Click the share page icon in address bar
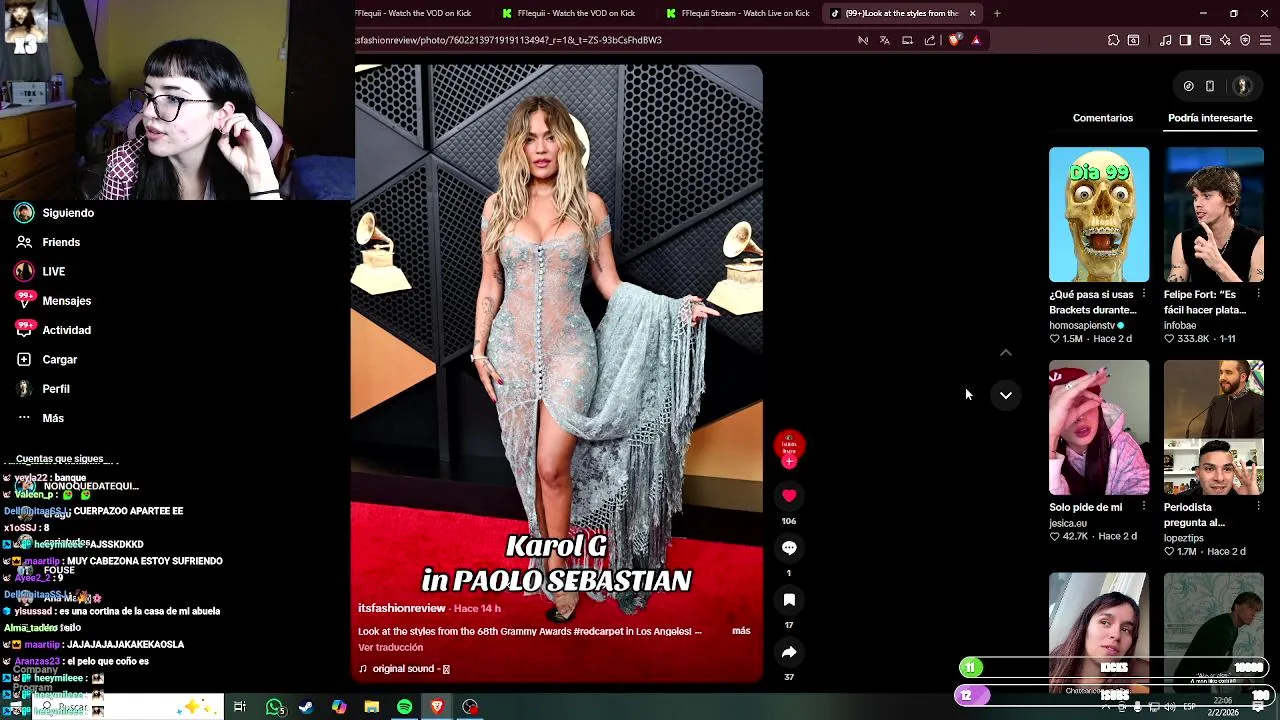The image size is (1280, 720). [x=930, y=40]
